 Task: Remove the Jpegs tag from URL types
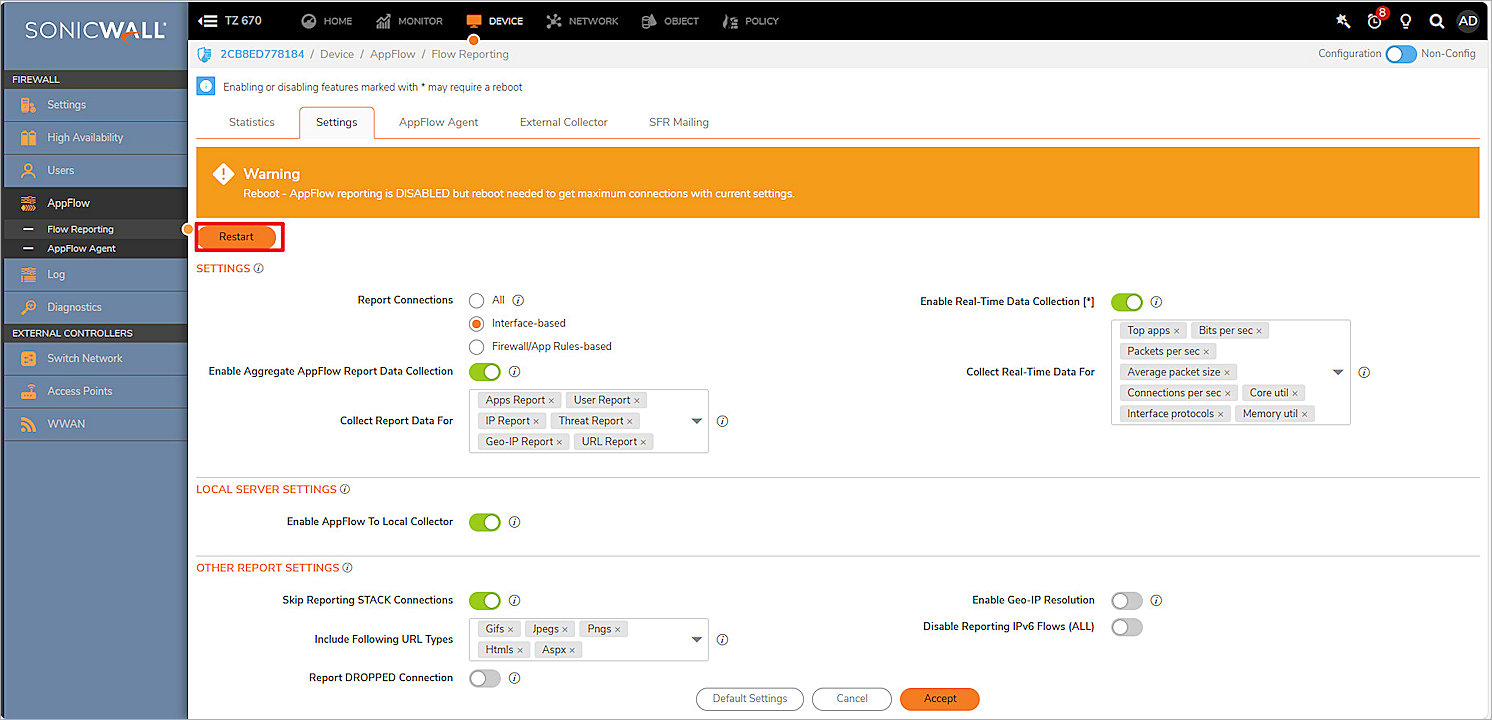567,628
